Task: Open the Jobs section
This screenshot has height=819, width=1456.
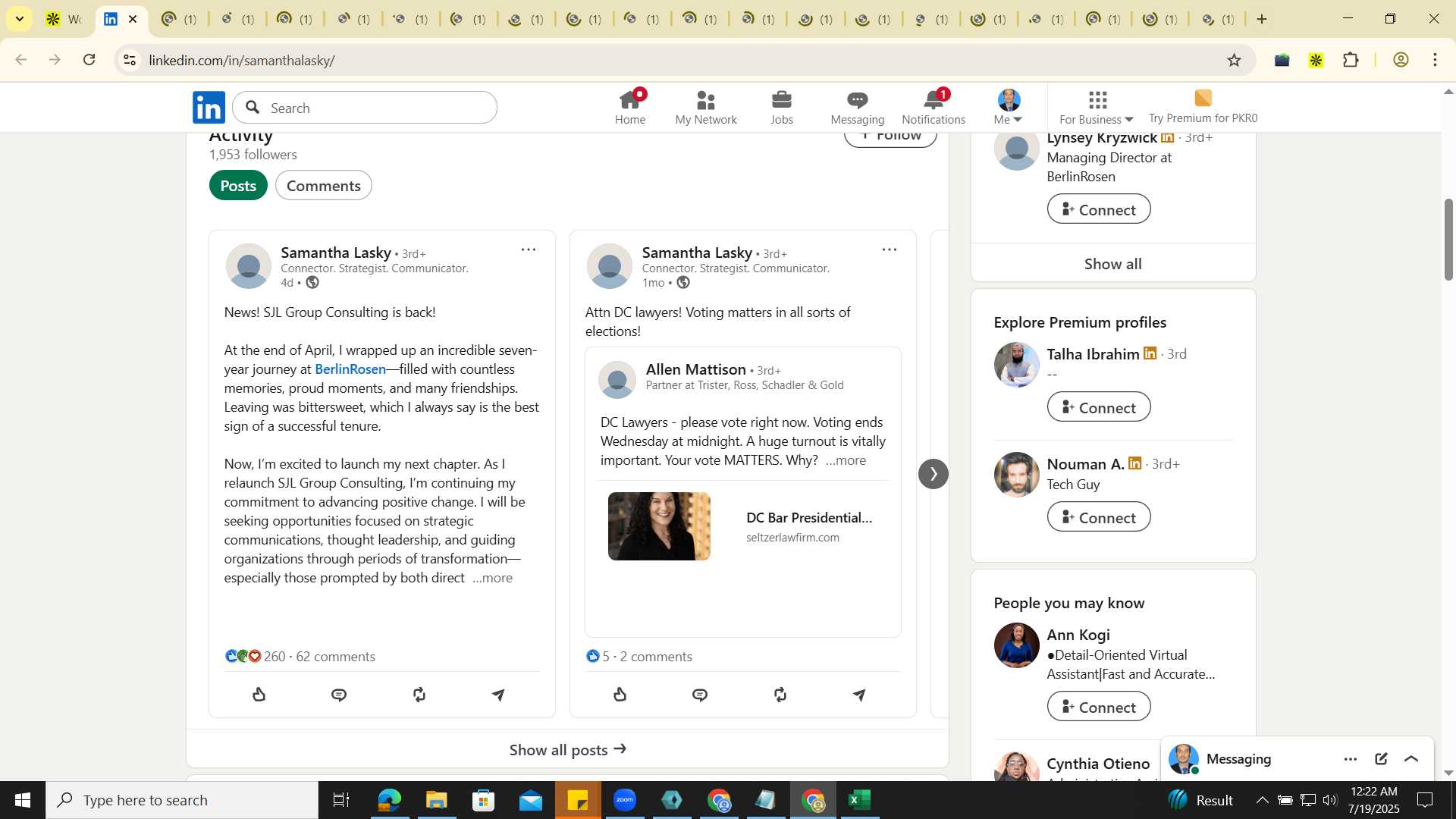Action: point(782,107)
